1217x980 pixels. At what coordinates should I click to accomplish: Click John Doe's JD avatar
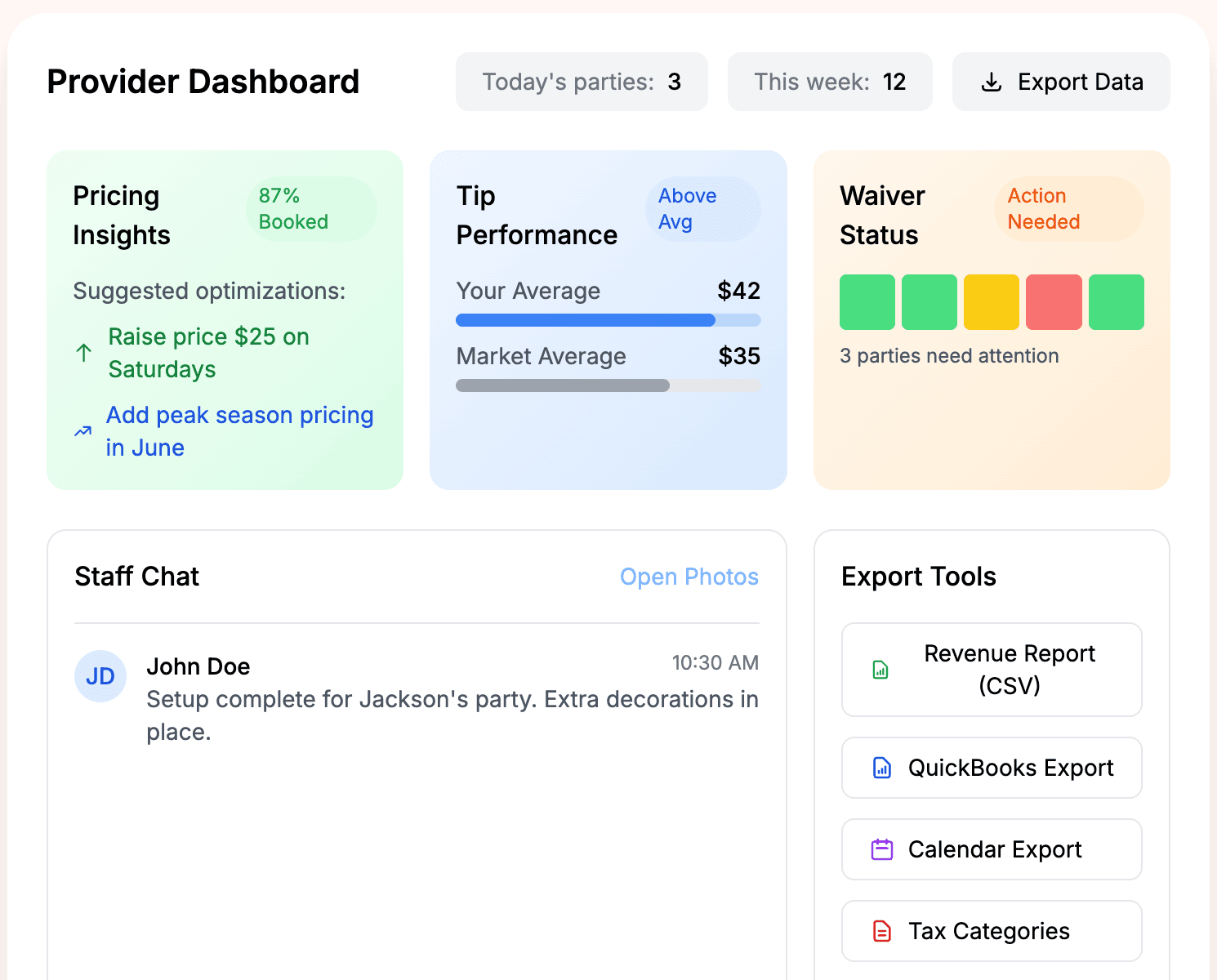coord(100,676)
